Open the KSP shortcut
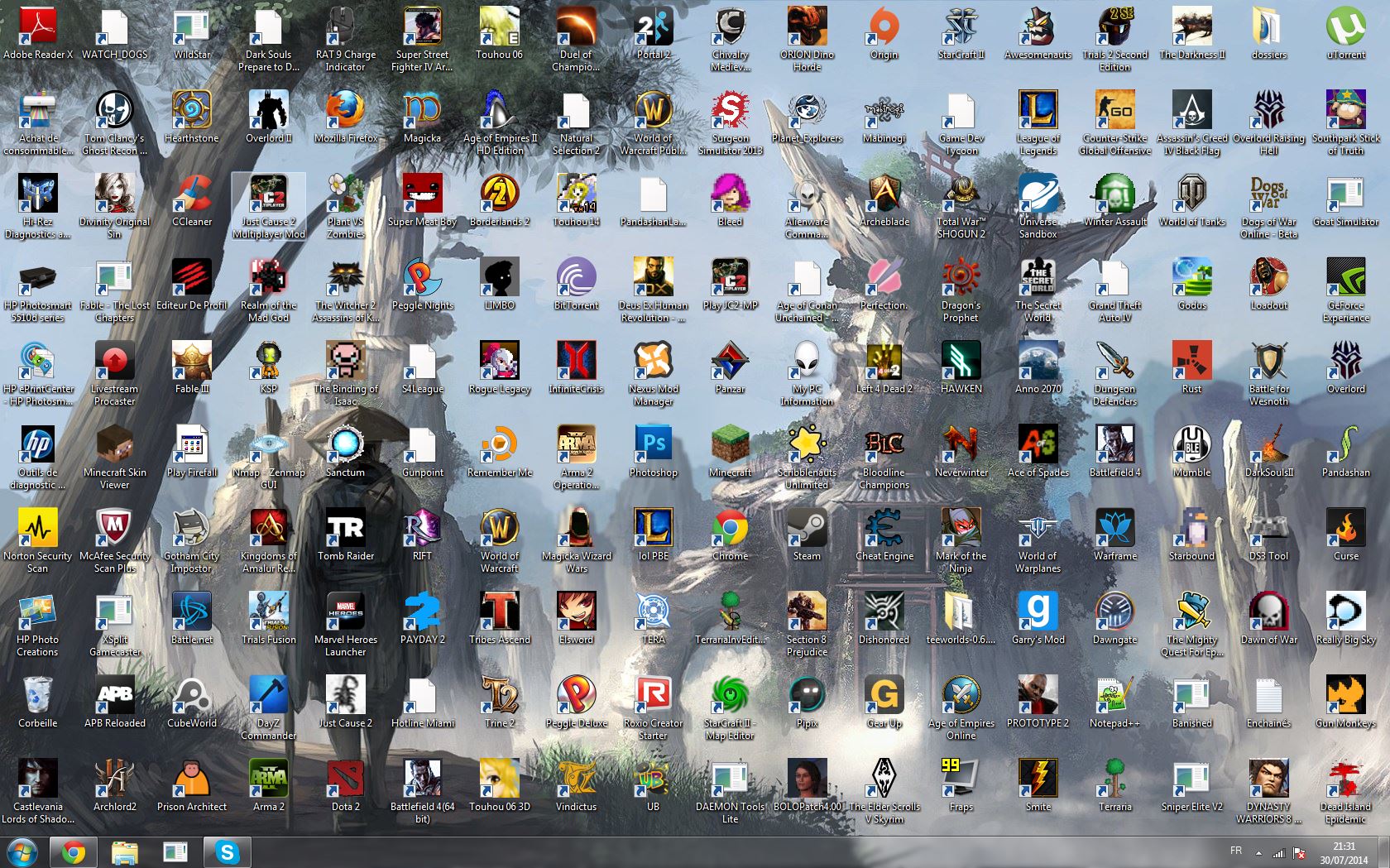 [x=269, y=367]
